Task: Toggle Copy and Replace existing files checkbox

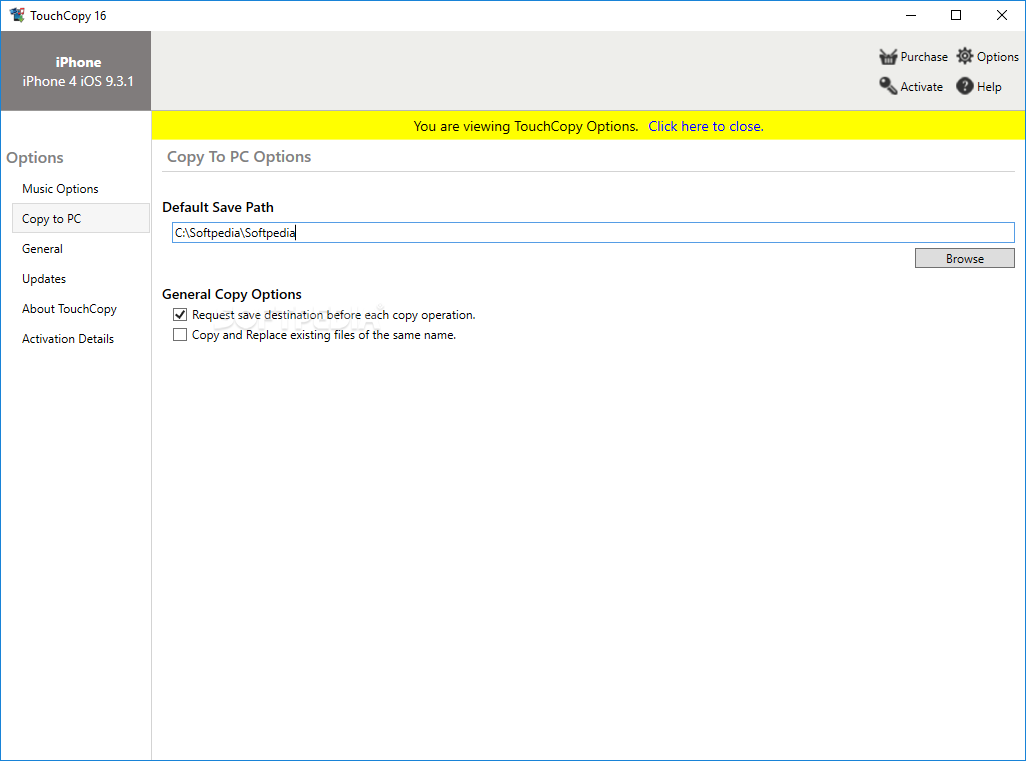Action: tap(180, 334)
